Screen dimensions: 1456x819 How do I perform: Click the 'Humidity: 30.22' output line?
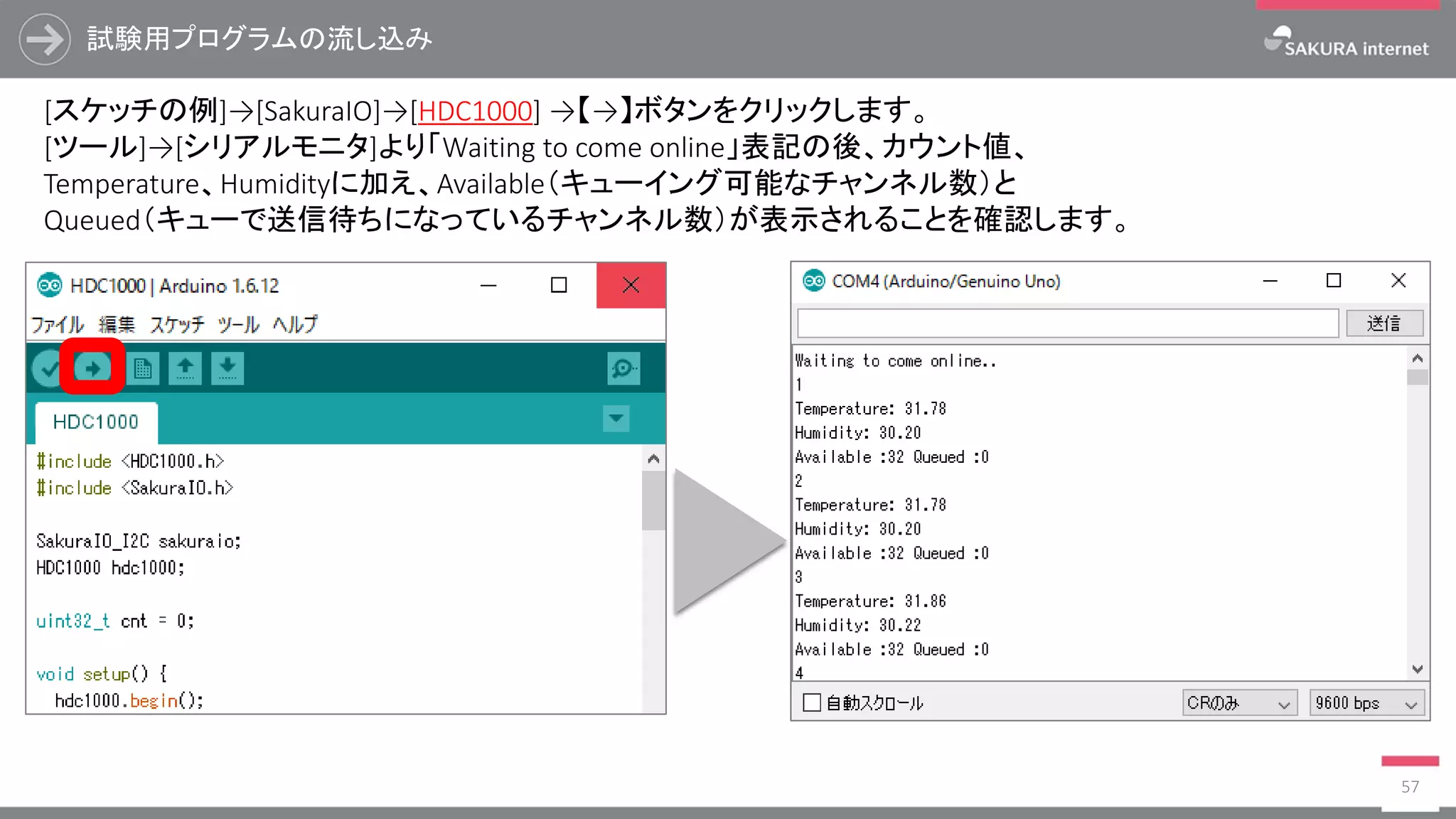point(857,626)
